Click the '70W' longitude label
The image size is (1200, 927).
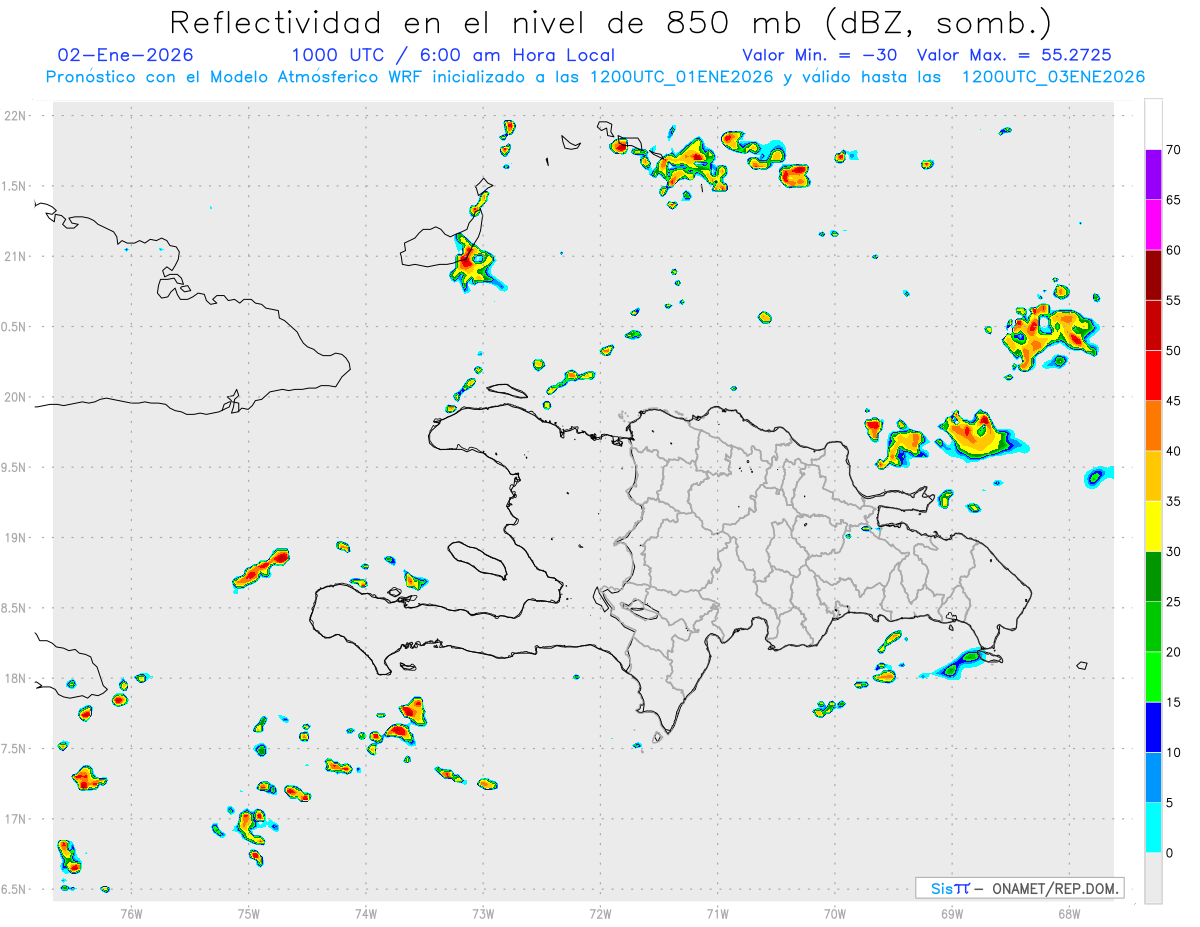[x=834, y=913]
